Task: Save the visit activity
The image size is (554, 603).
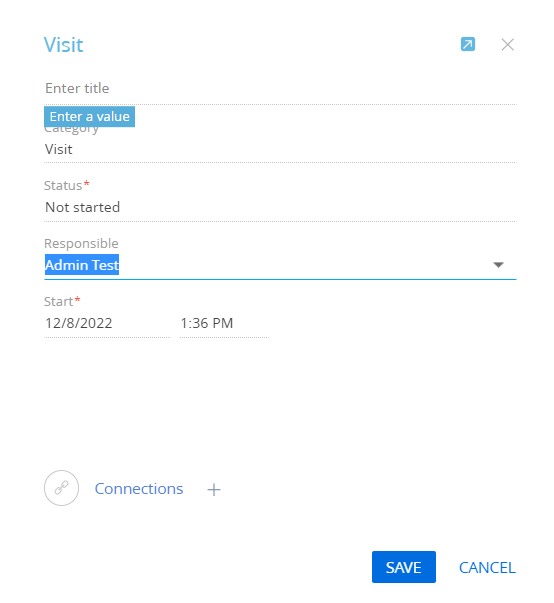Action: point(404,567)
